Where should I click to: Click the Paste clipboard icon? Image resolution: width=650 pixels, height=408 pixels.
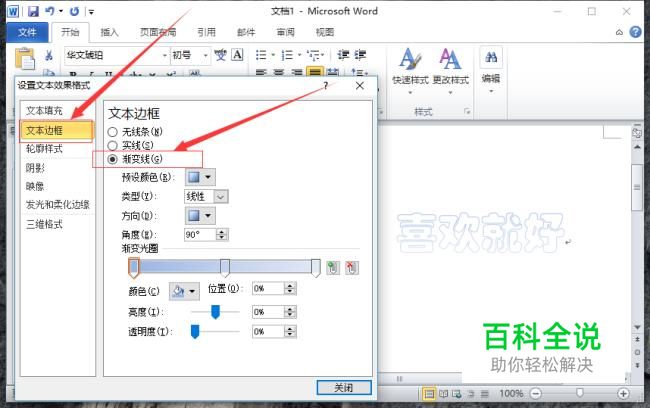(25, 58)
